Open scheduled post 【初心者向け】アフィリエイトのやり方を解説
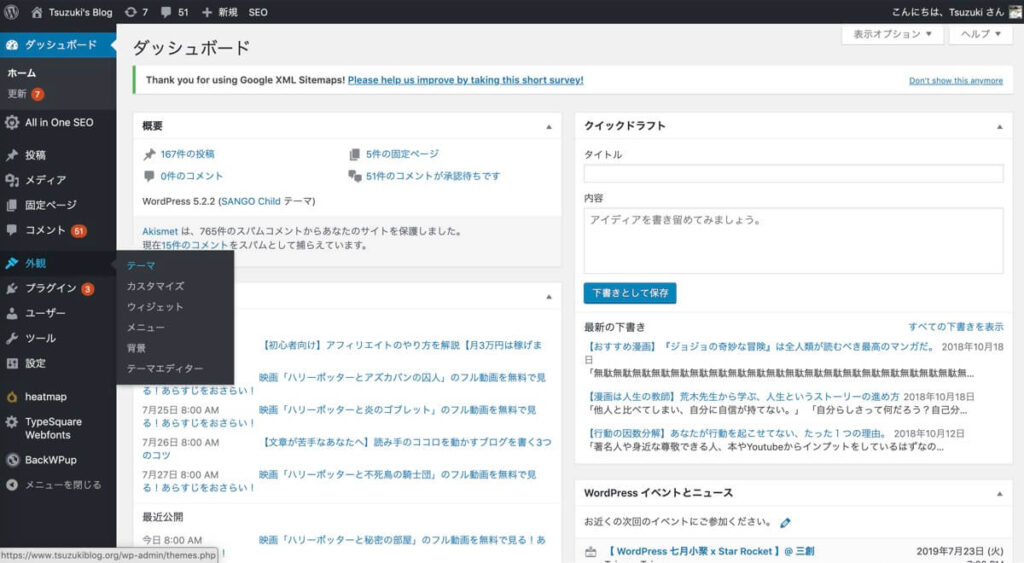The image size is (1024, 563). coord(402,345)
